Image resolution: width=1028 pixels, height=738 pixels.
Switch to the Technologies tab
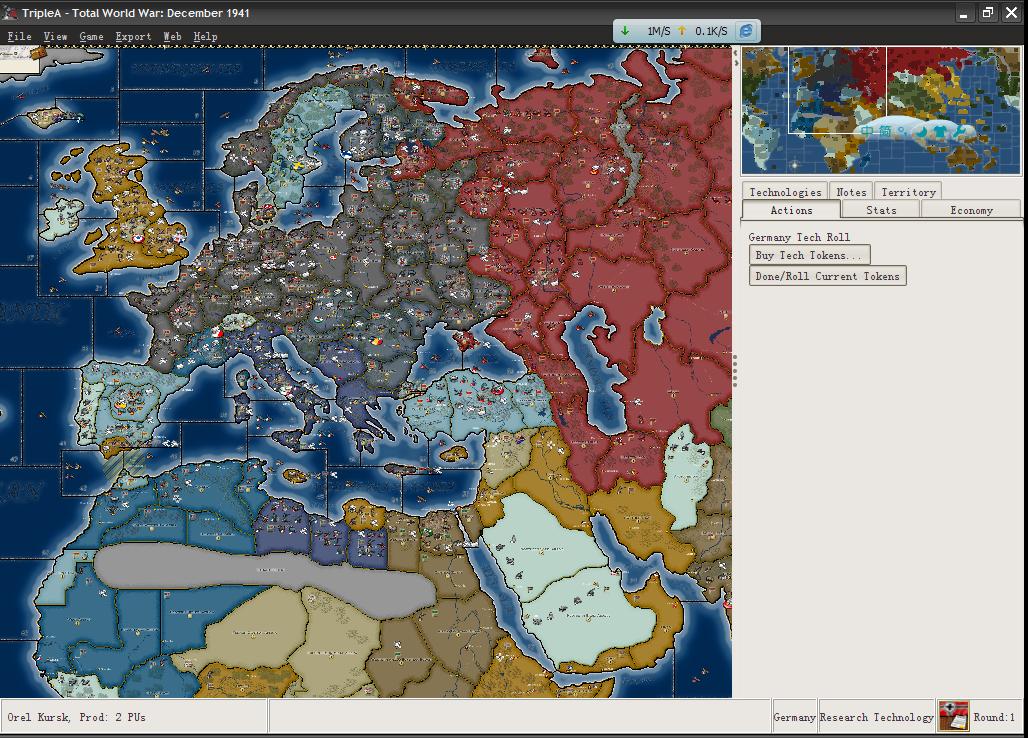tap(785, 191)
